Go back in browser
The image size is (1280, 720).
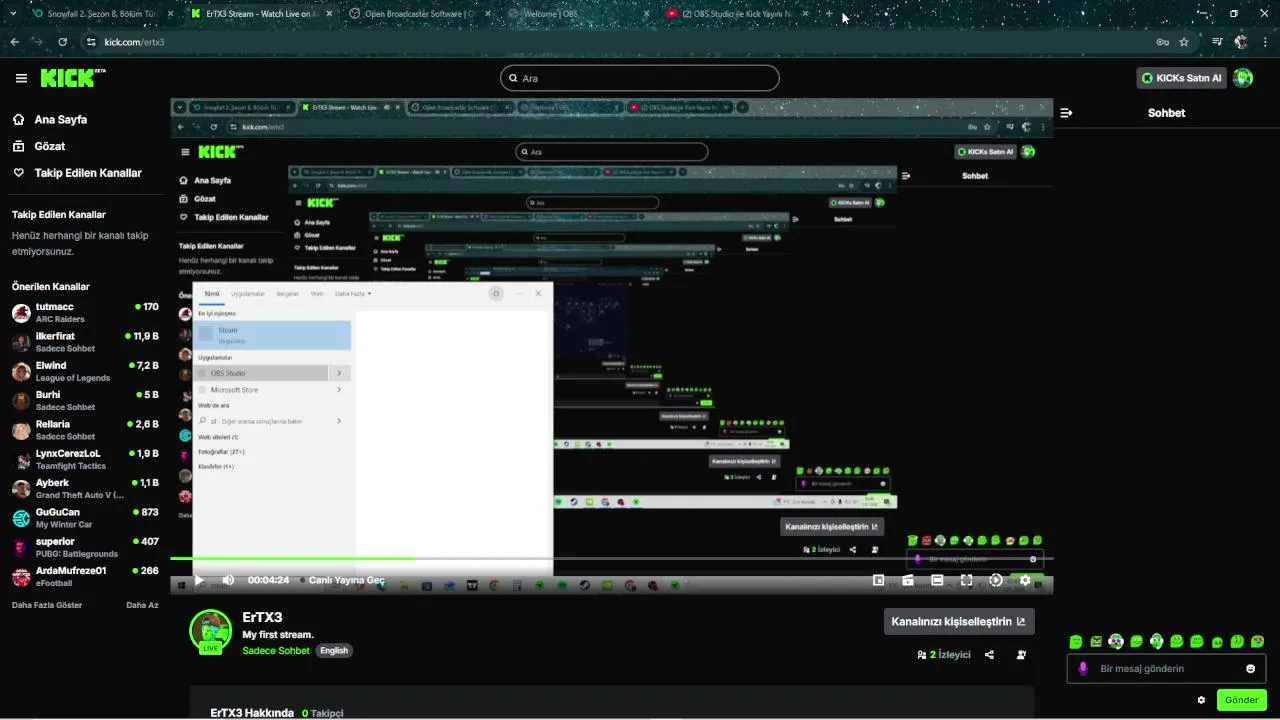click(14, 42)
